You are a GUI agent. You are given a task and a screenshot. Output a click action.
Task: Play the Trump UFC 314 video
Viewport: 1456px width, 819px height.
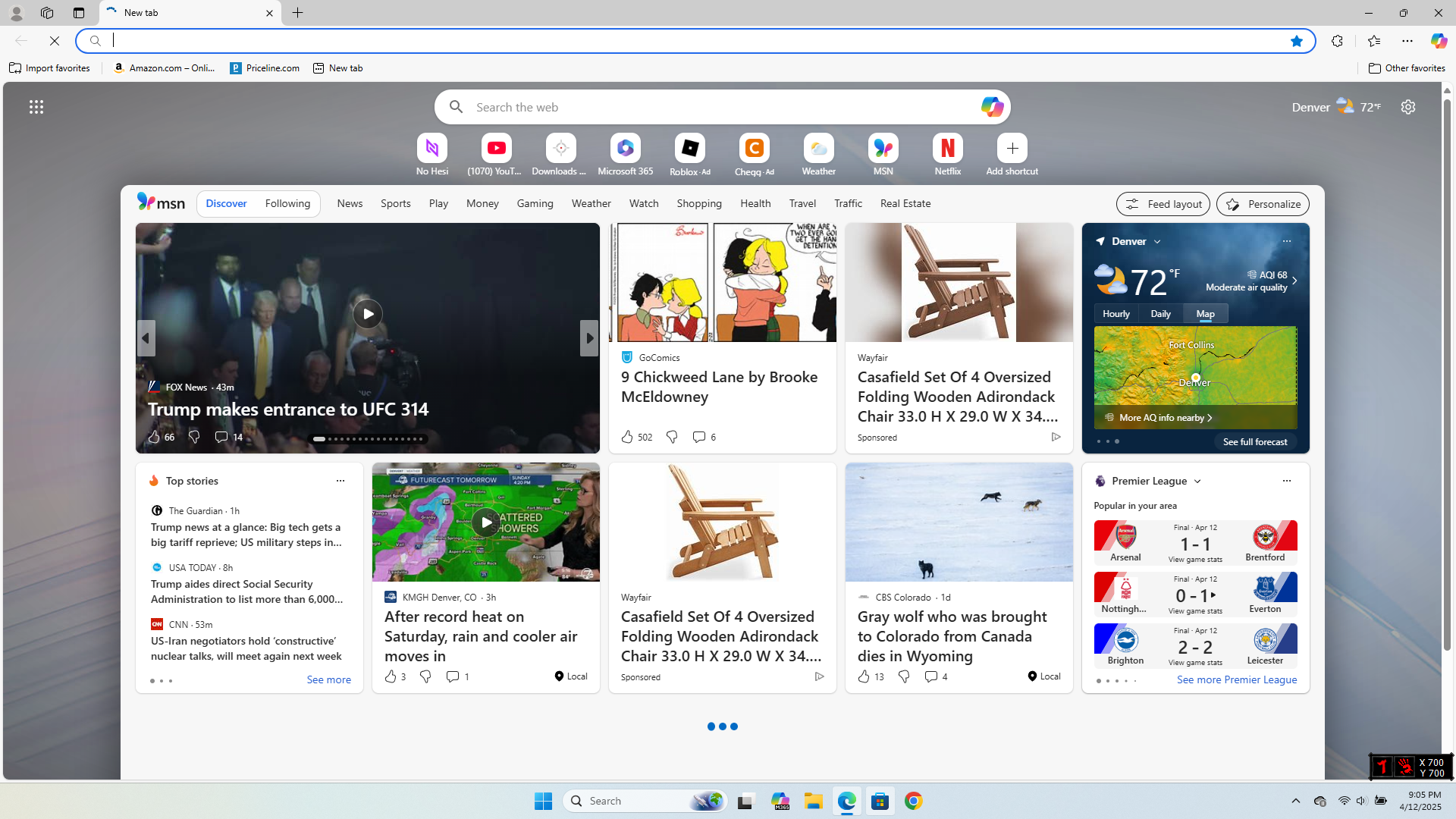click(367, 314)
